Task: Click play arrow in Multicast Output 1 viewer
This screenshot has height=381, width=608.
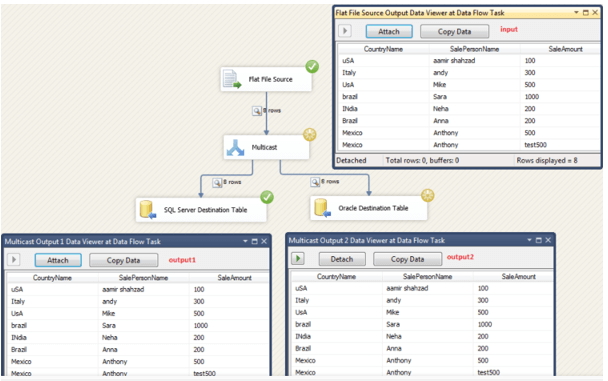Action: (14, 259)
